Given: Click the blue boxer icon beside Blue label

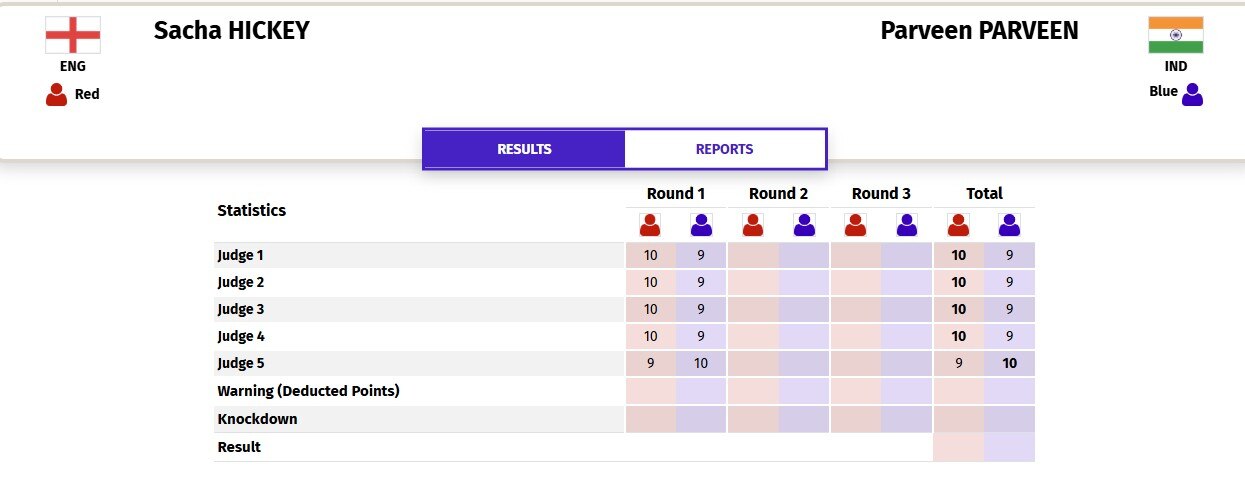Looking at the screenshot, I should pos(1192,94).
